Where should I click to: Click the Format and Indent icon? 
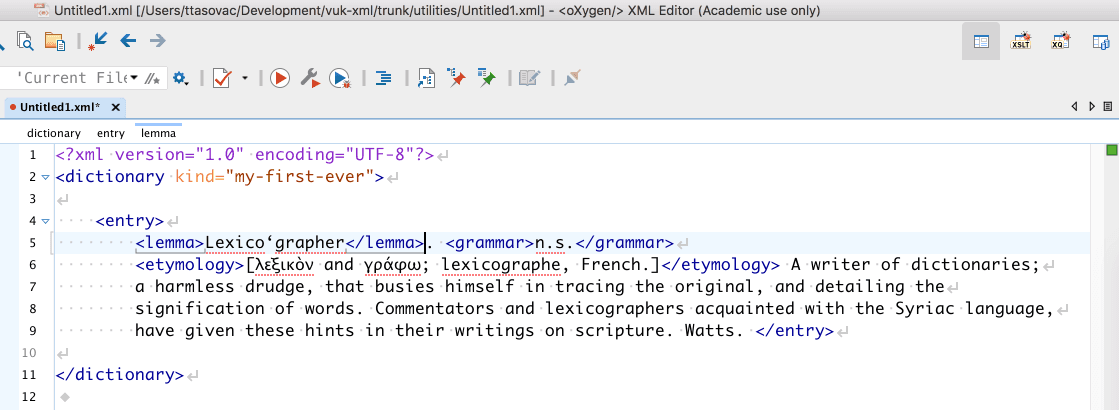click(383, 77)
